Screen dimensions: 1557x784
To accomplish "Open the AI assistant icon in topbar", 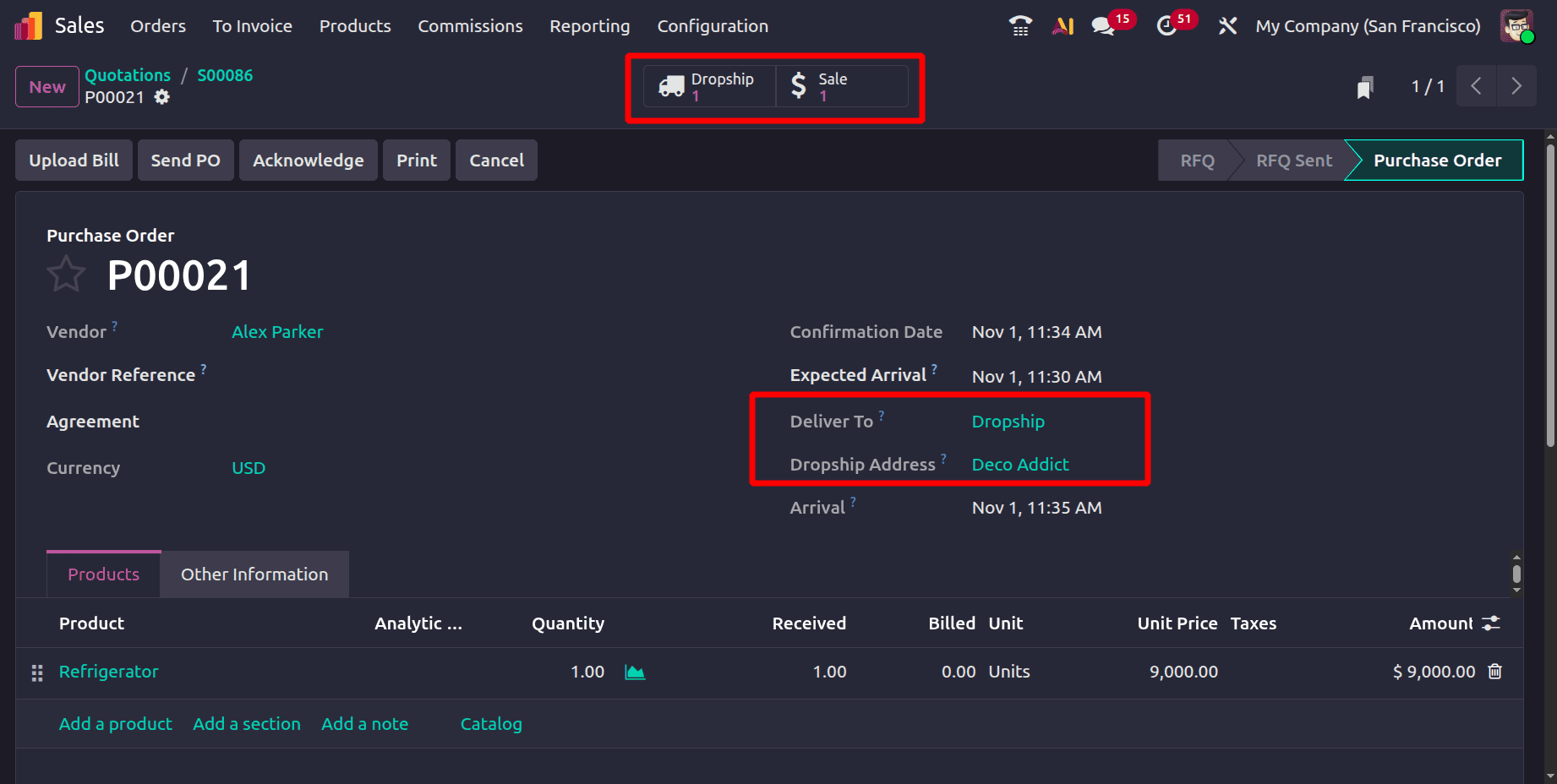I will 1063,25.
